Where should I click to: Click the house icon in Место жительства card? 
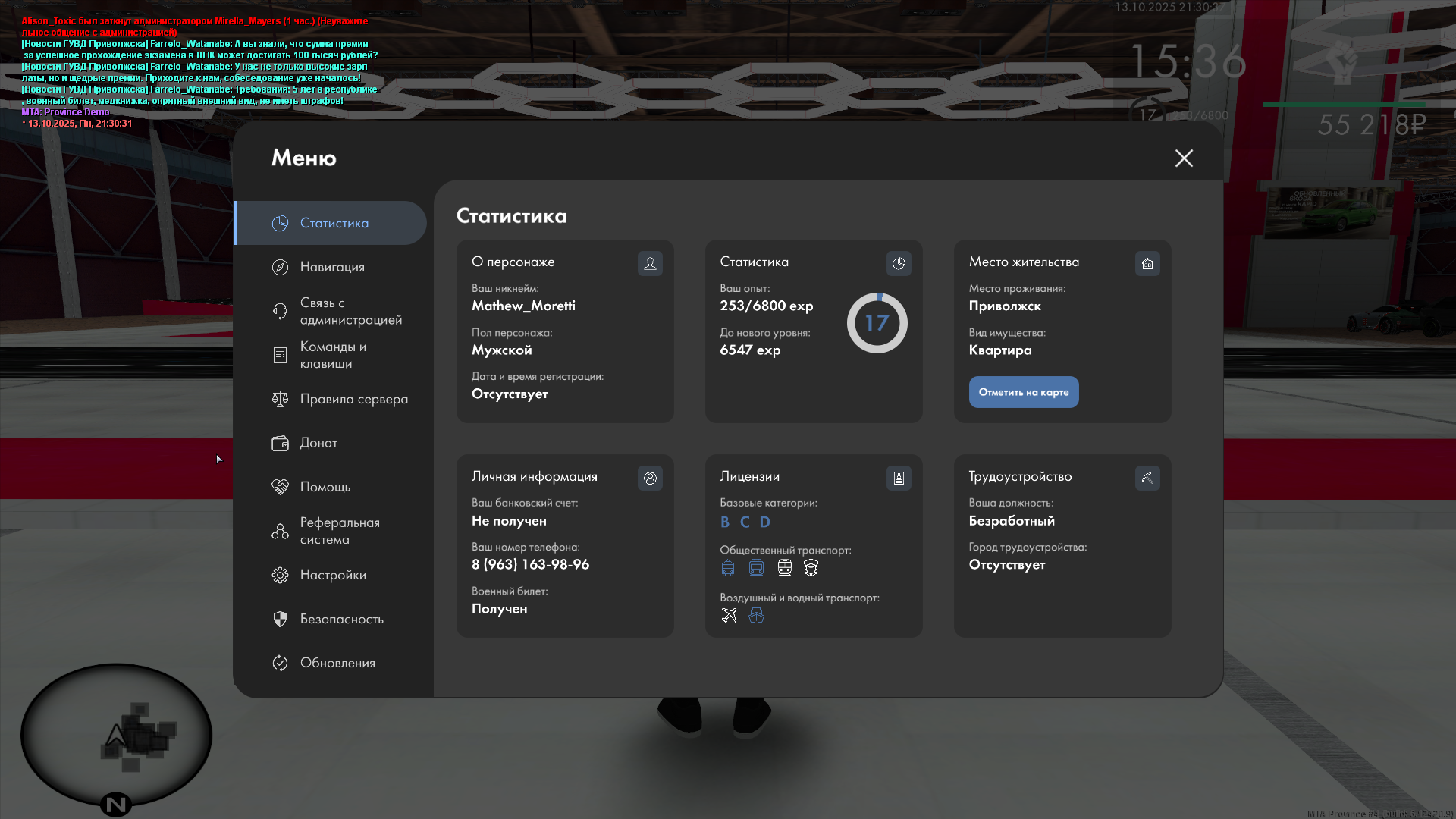tap(1147, 263)
